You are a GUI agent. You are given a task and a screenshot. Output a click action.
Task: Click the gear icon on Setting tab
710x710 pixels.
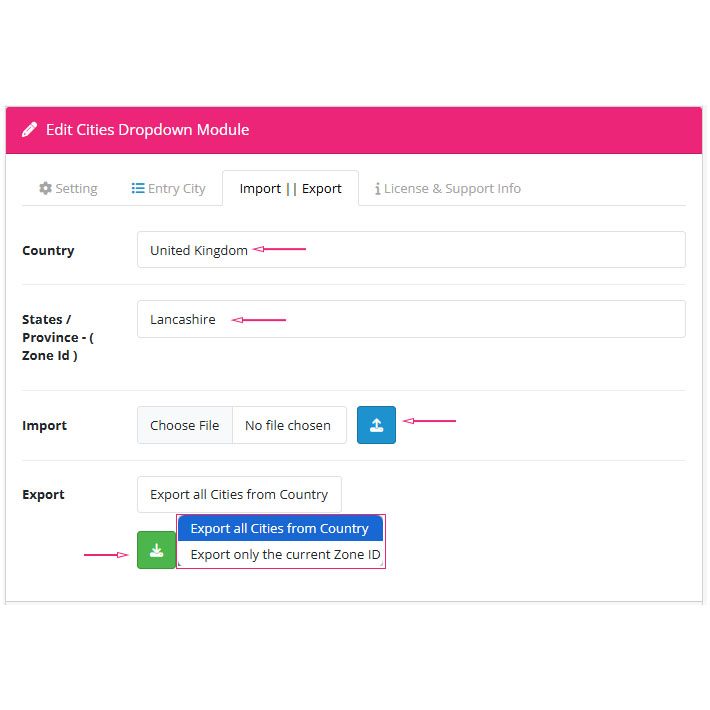coord(45,188)
